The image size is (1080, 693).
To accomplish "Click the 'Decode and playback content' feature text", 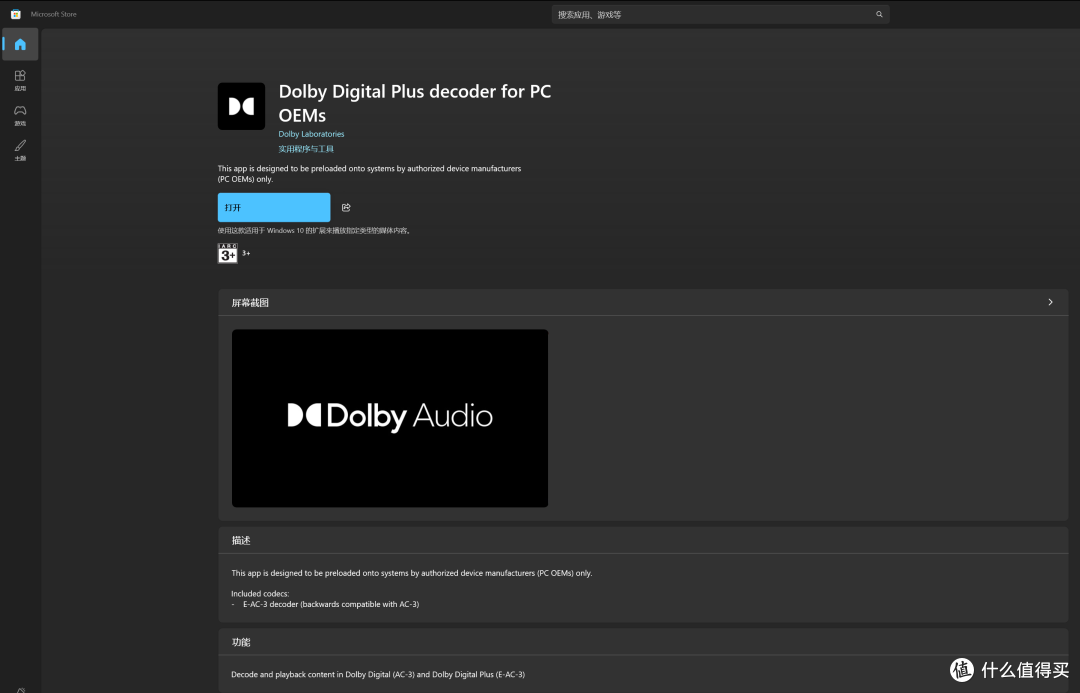I will pyautogui.click(x=378, y=674).
